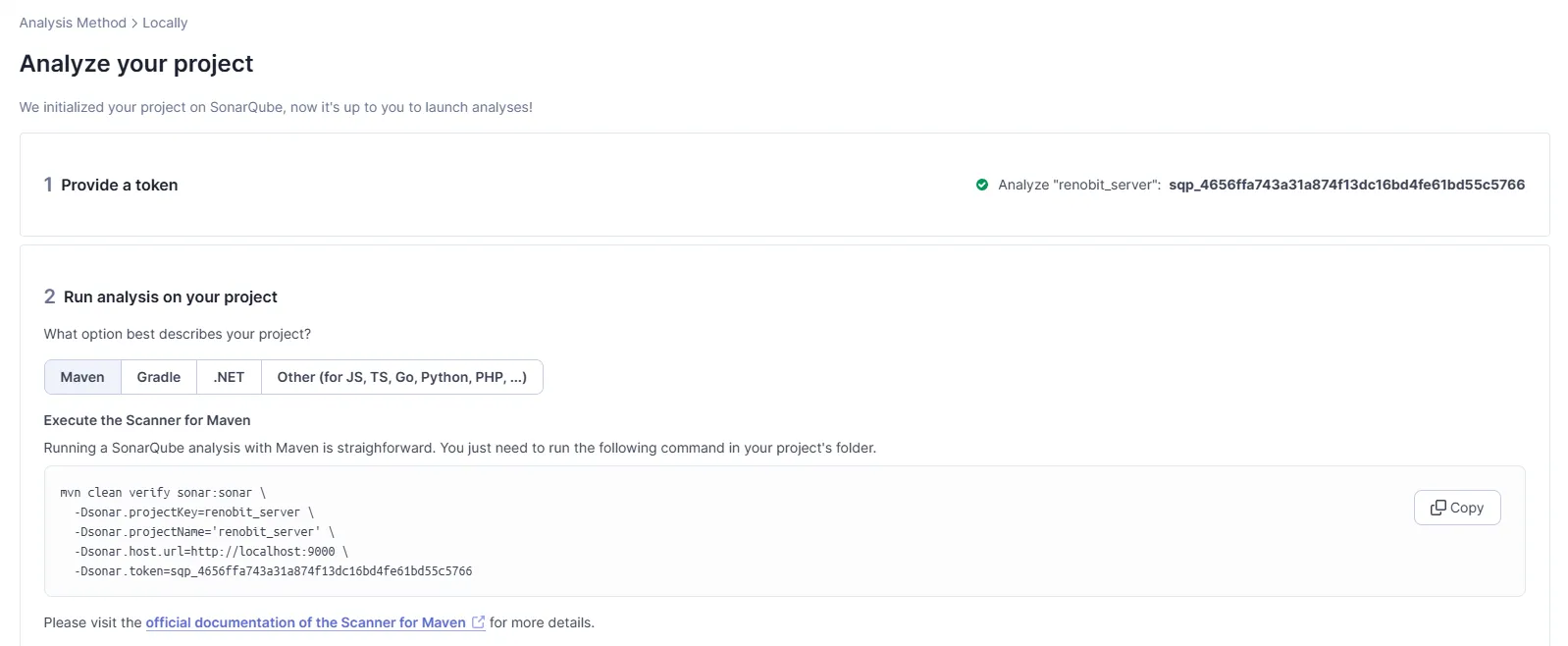
Task: Click What option best describes your project text
Action: [x=178, y=334]
